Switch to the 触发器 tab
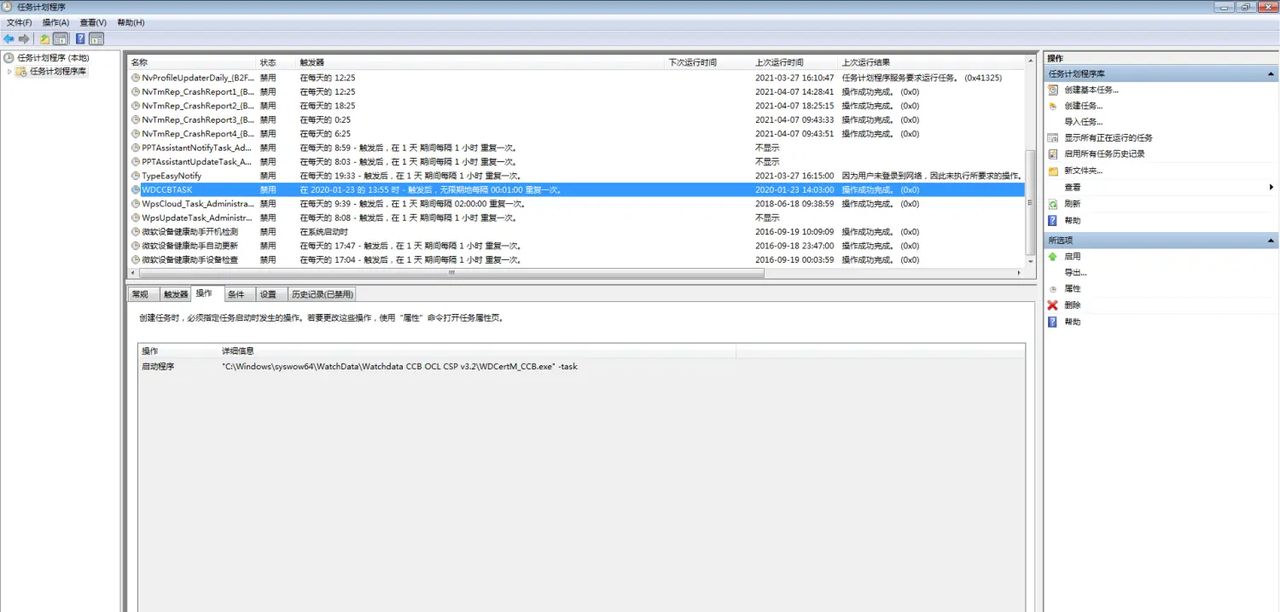Viewport: 1280px width, 612px height. pyautogui.click(x=175, y=294)
